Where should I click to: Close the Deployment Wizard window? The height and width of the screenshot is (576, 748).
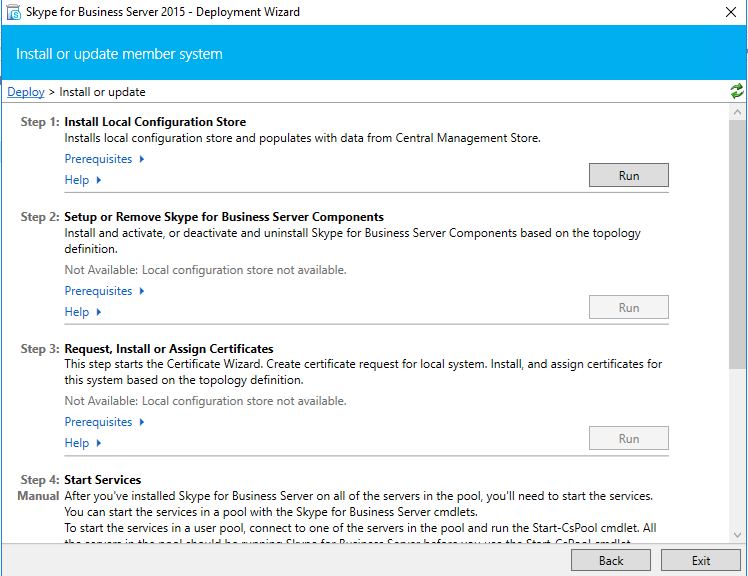[x=731, y=12]
